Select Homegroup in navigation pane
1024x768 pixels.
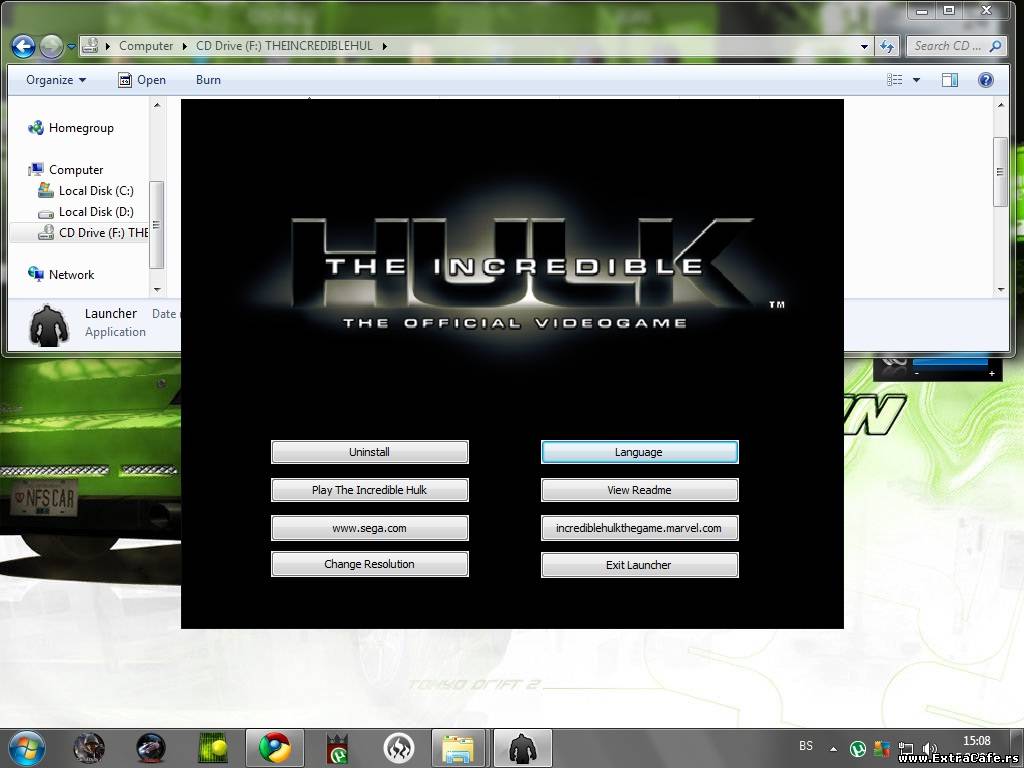[71, 128]
